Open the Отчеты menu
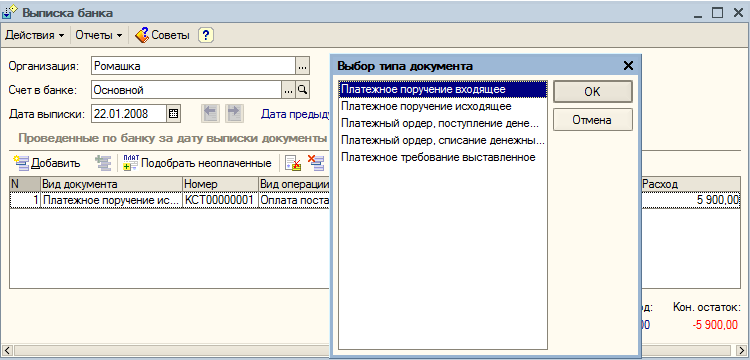750x360 pixels. pos(99,35)
